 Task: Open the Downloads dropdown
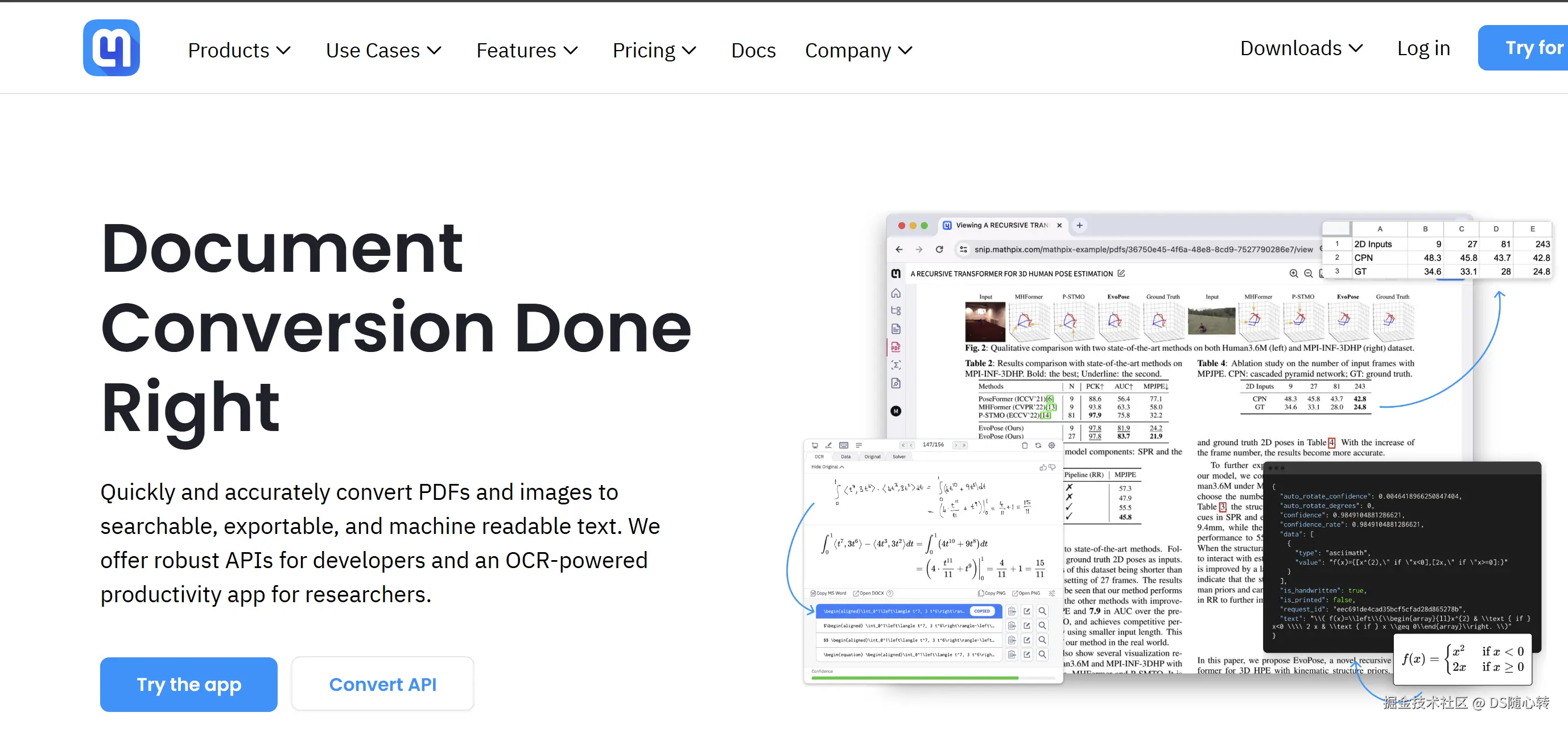[x=1301, y=48]
